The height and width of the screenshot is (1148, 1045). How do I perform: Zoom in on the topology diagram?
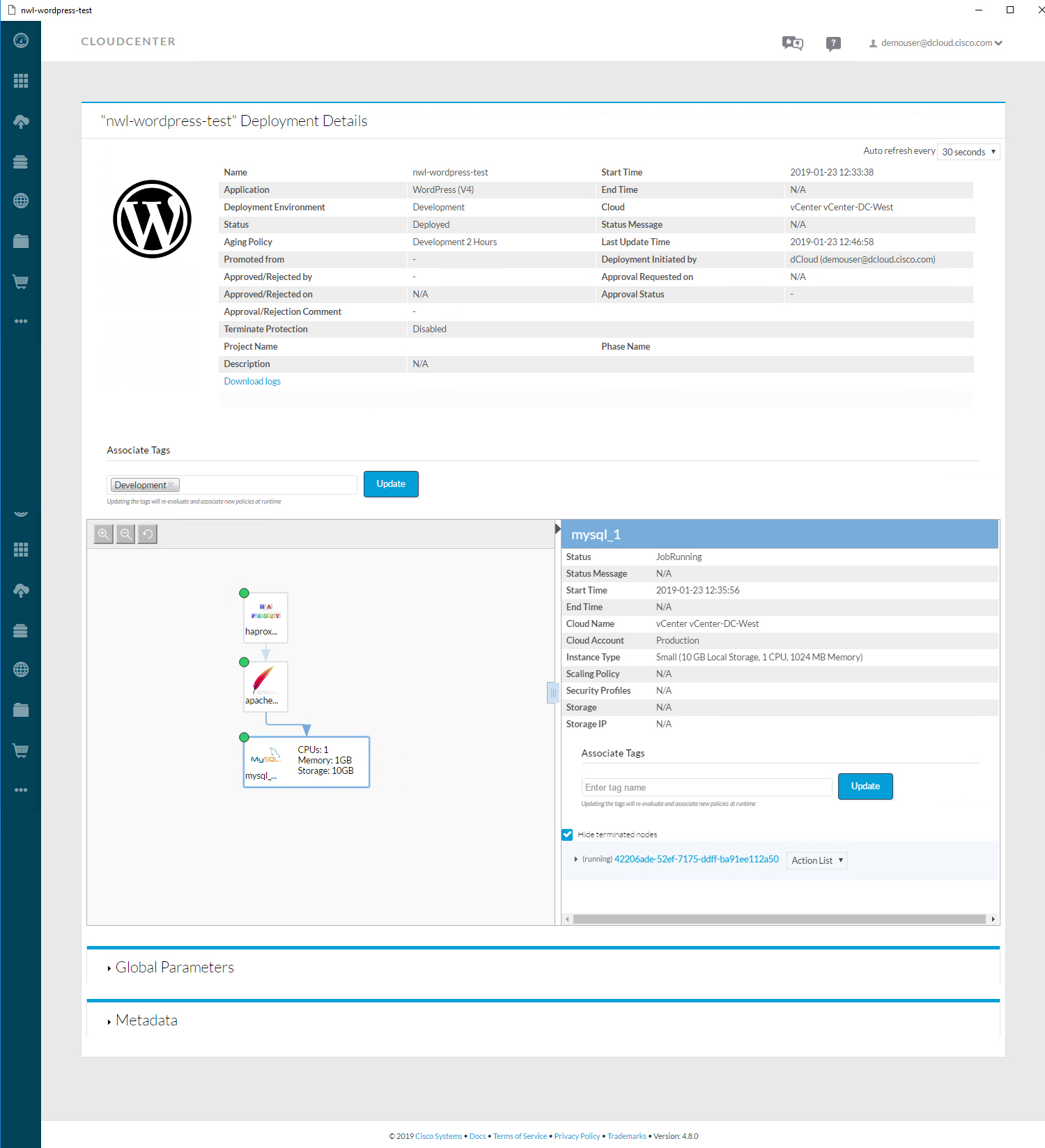104,534
